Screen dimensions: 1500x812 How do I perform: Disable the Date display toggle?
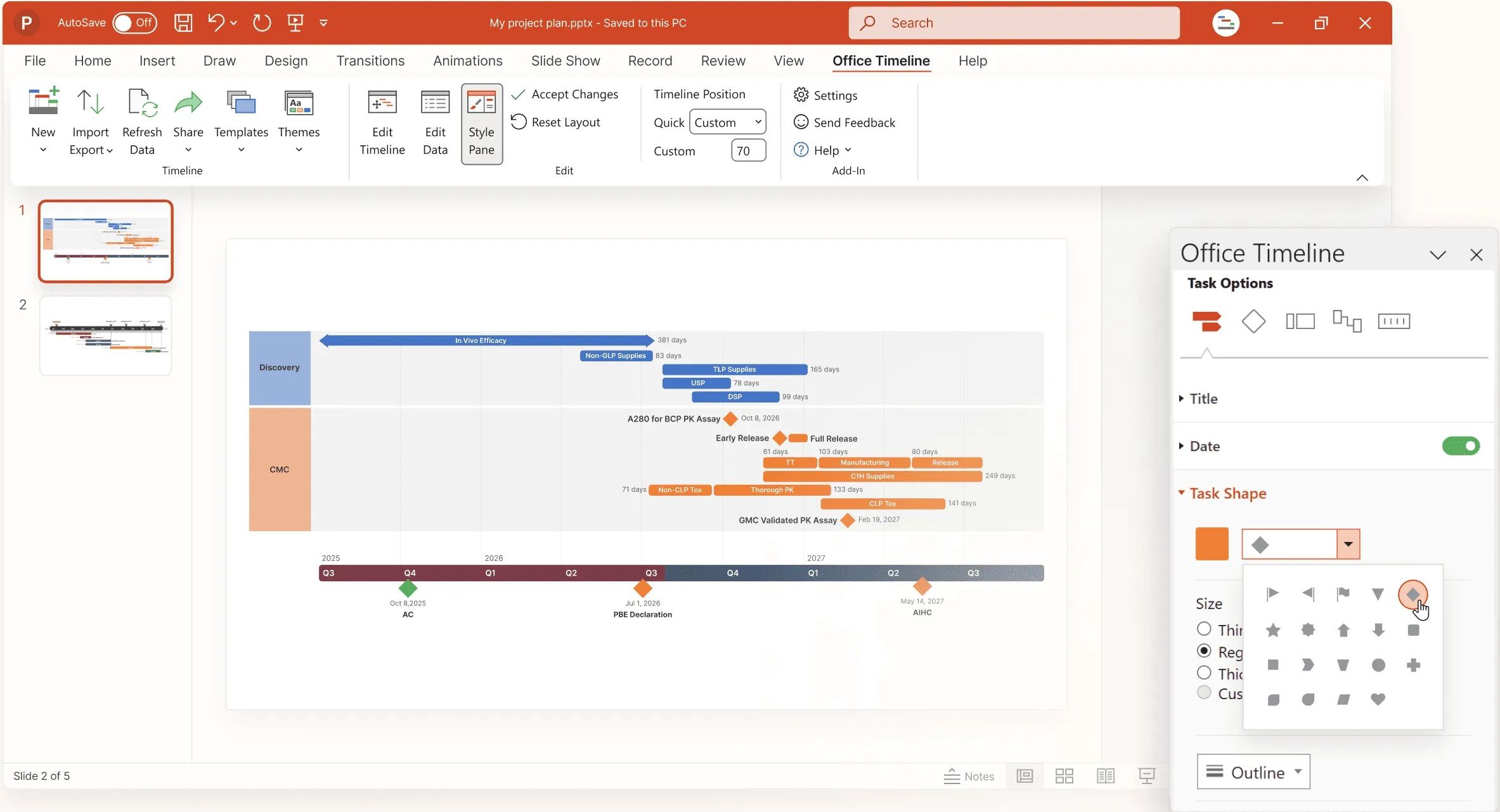pos(1460,446)
